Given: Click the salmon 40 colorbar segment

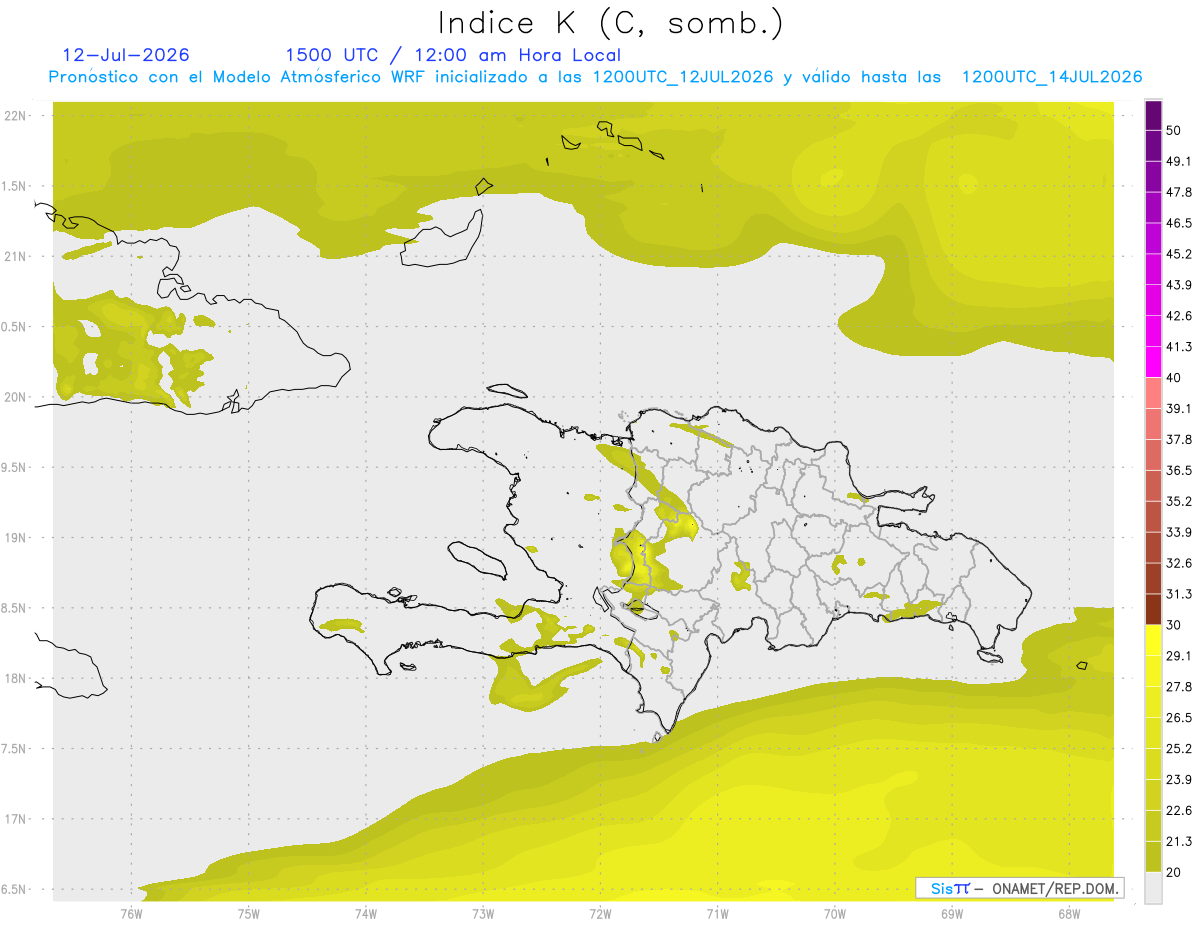Looking at the screenshot, I should [x=1153, y=392].
